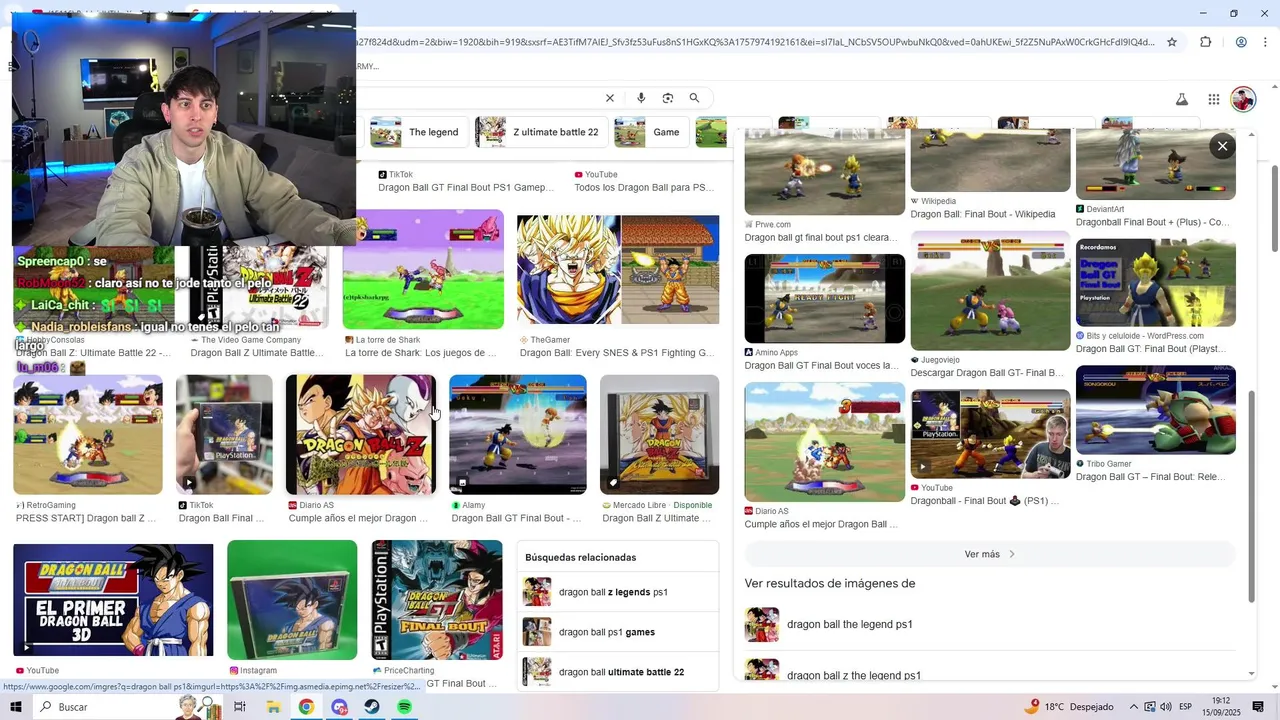Start a voice search with the microphone
Image resolution: width=1280 pixels, height=720 pixels.
point(641,98)
